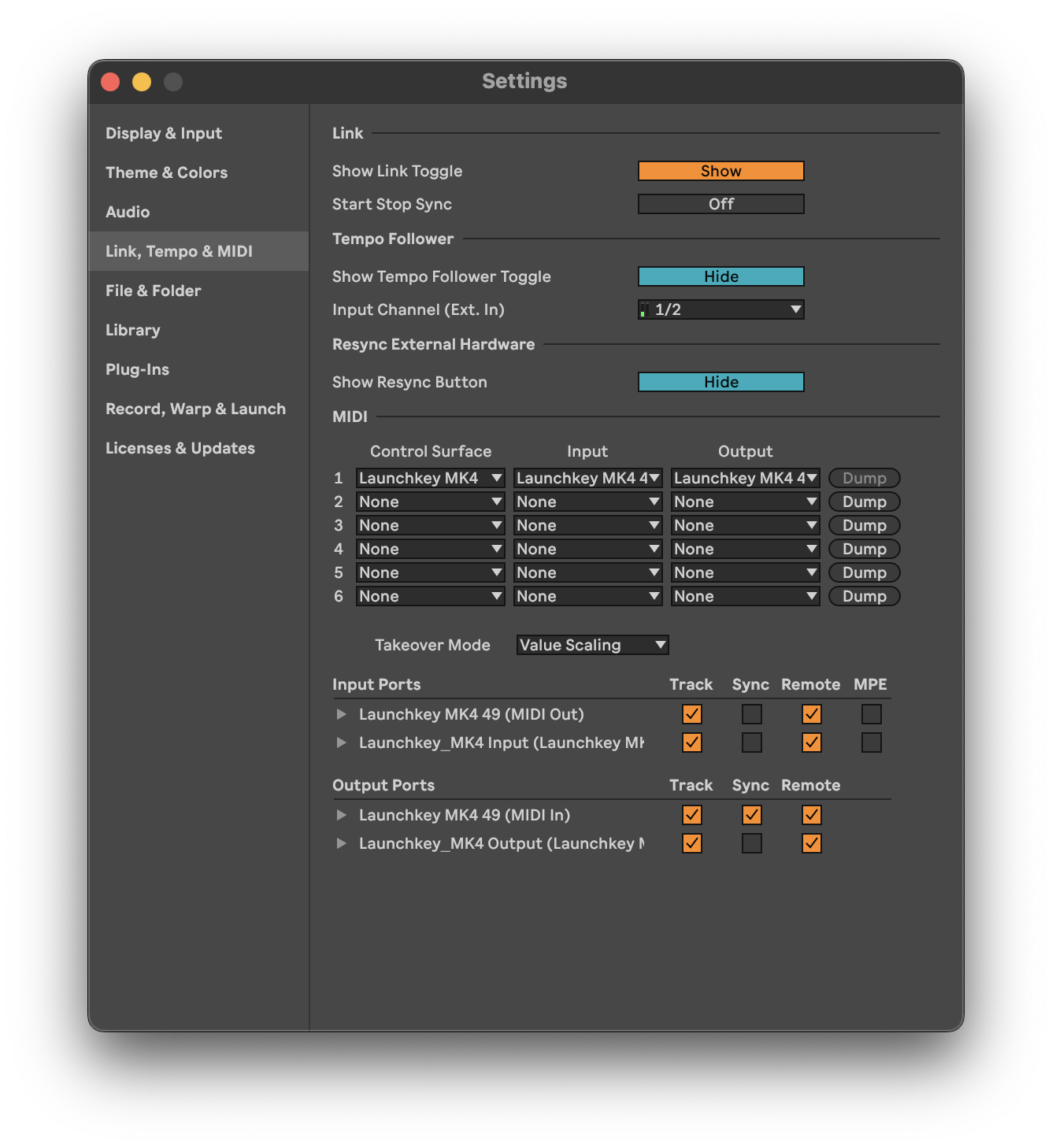Open Control Surface 1 Launchkey MK4 dropdown

[x=431, y=478]
